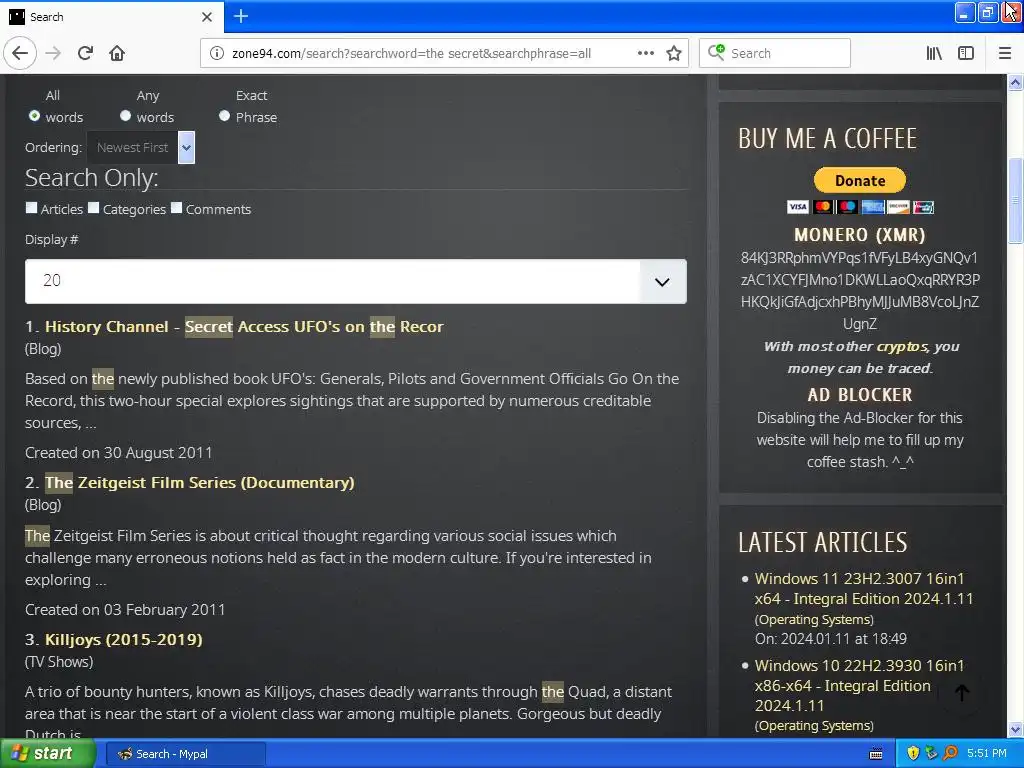Click the keyboard icon in the taskbar
The image size is (1024, 768).
(876, 754)
